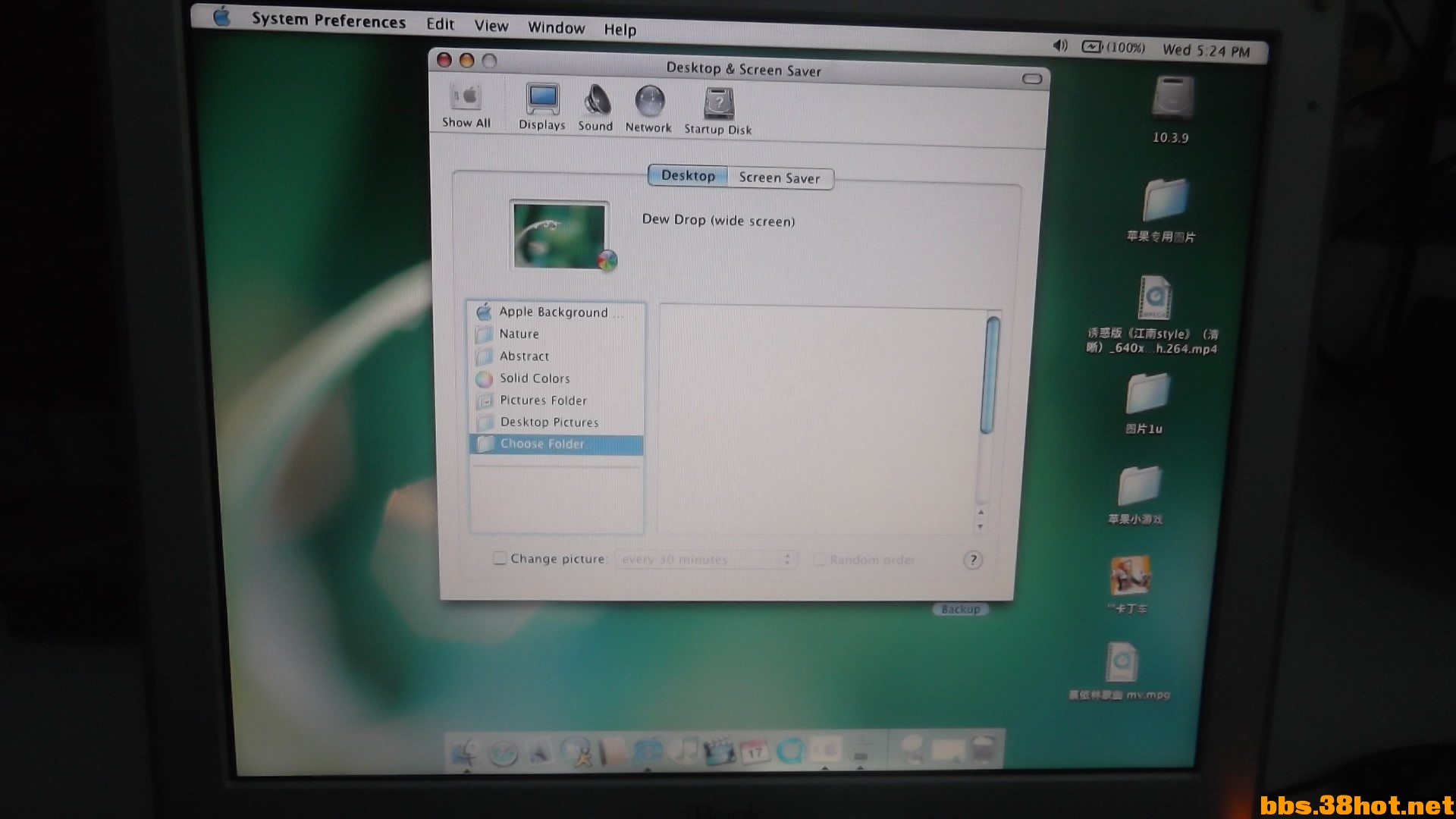Click the volume icon in menu bar
This screenshot has width=1456, height=819.
click(1059, 45)
